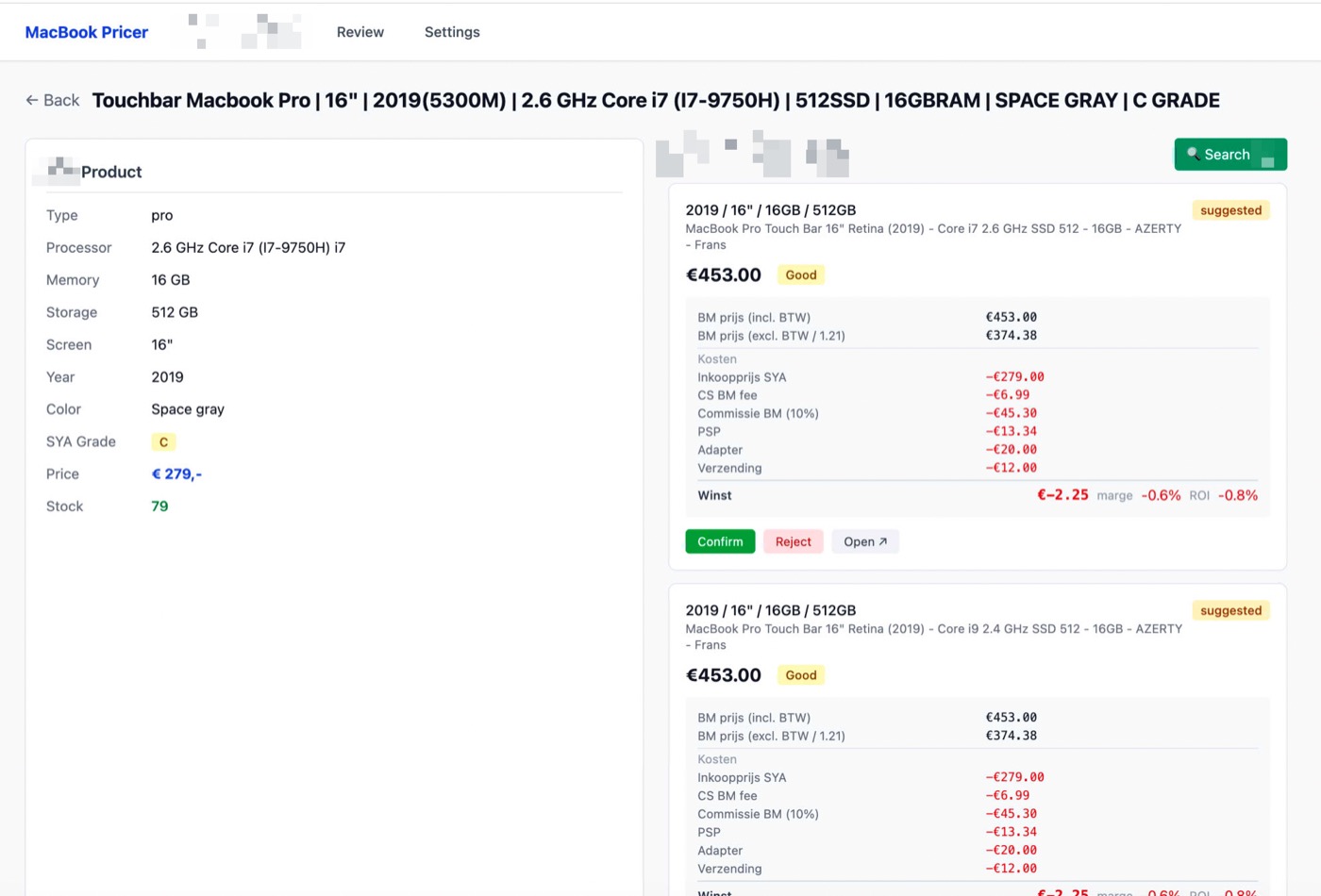Image resolution: width=1321 pixels, height=896 pixels.
Task: Select the Storage value 512 GB
Action: [x=175, y=312]
